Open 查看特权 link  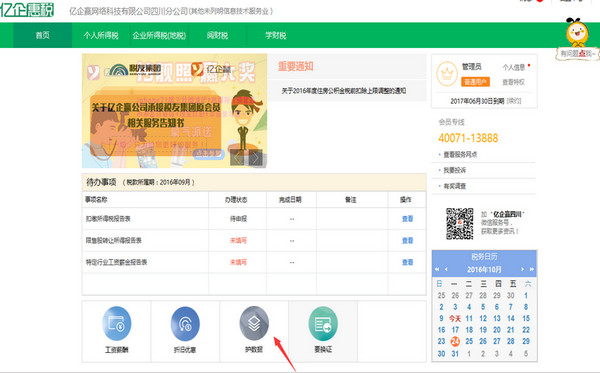click(514, 82)
